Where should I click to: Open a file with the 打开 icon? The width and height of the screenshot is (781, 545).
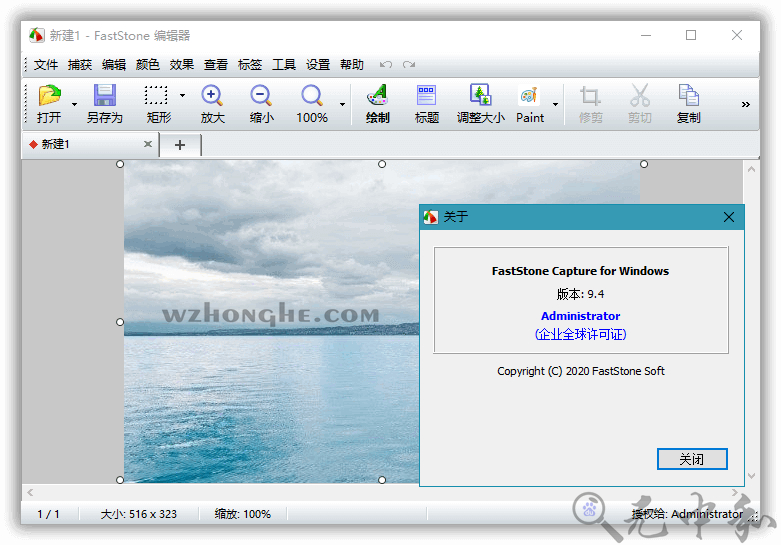49,104
